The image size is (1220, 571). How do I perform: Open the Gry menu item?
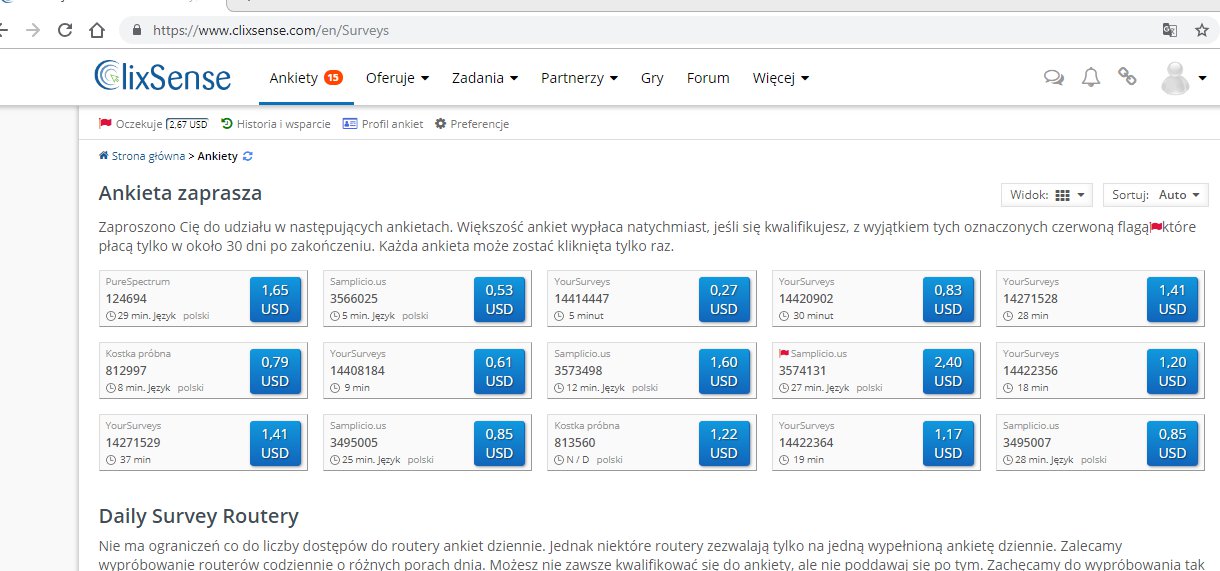tap(652, 78)
